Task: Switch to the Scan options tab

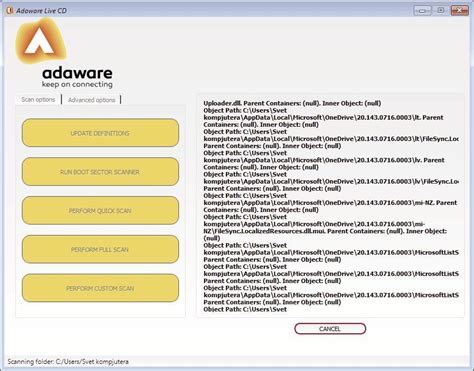Action: click(38, 100)
